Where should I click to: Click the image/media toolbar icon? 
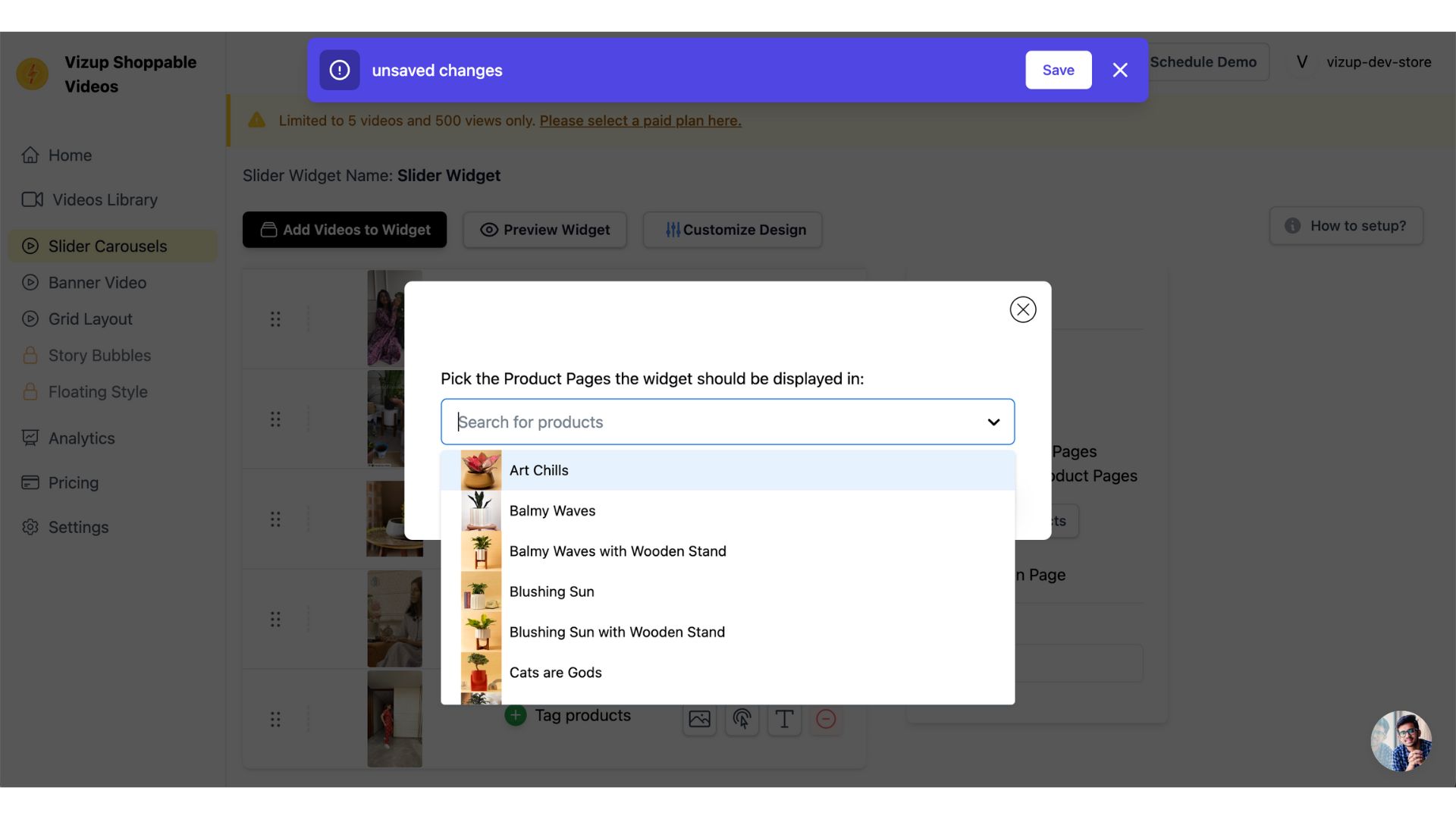click(700, 717)
